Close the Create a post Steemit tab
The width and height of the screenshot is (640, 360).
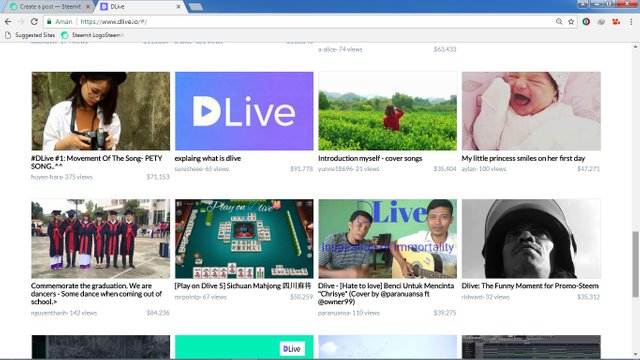click(x=88, y=7)
